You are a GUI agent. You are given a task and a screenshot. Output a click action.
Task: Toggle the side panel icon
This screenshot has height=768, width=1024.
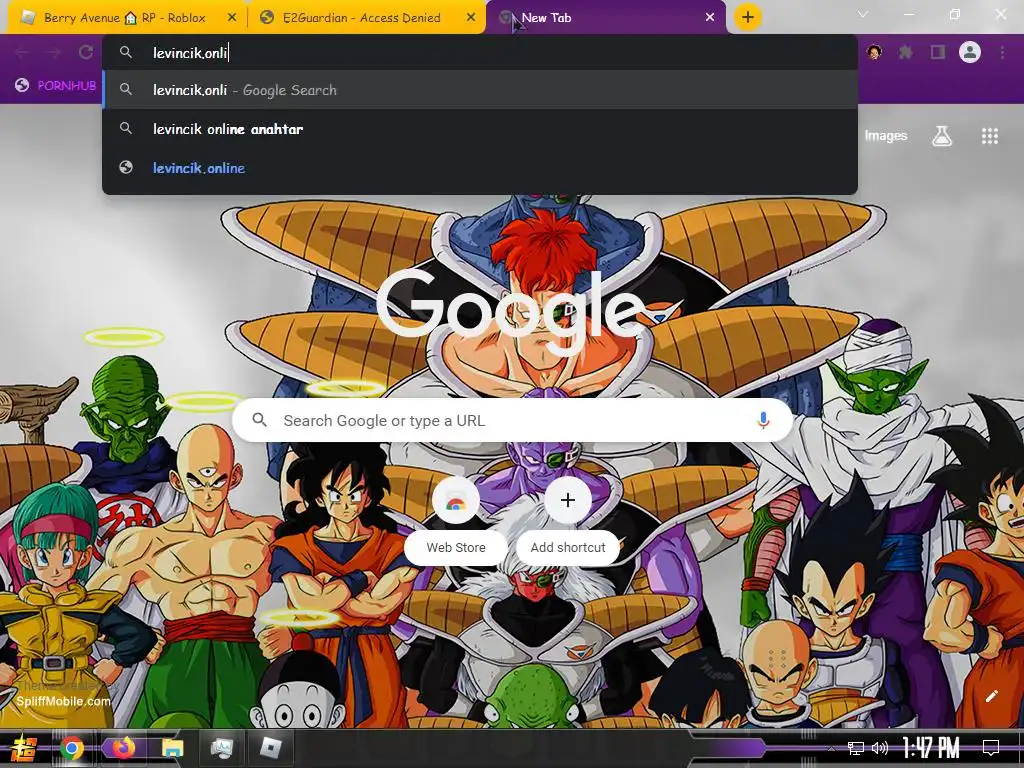coord(938,52)
